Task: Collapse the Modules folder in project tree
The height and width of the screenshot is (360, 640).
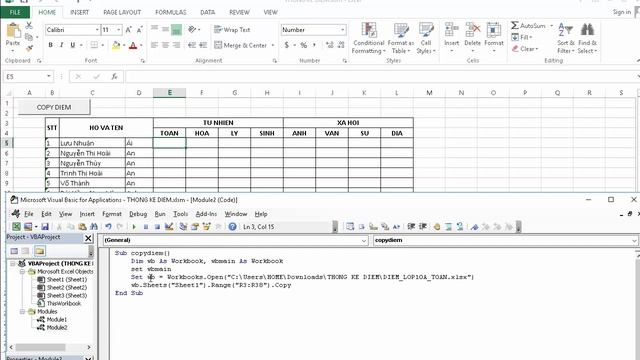Action: (23, 311)
